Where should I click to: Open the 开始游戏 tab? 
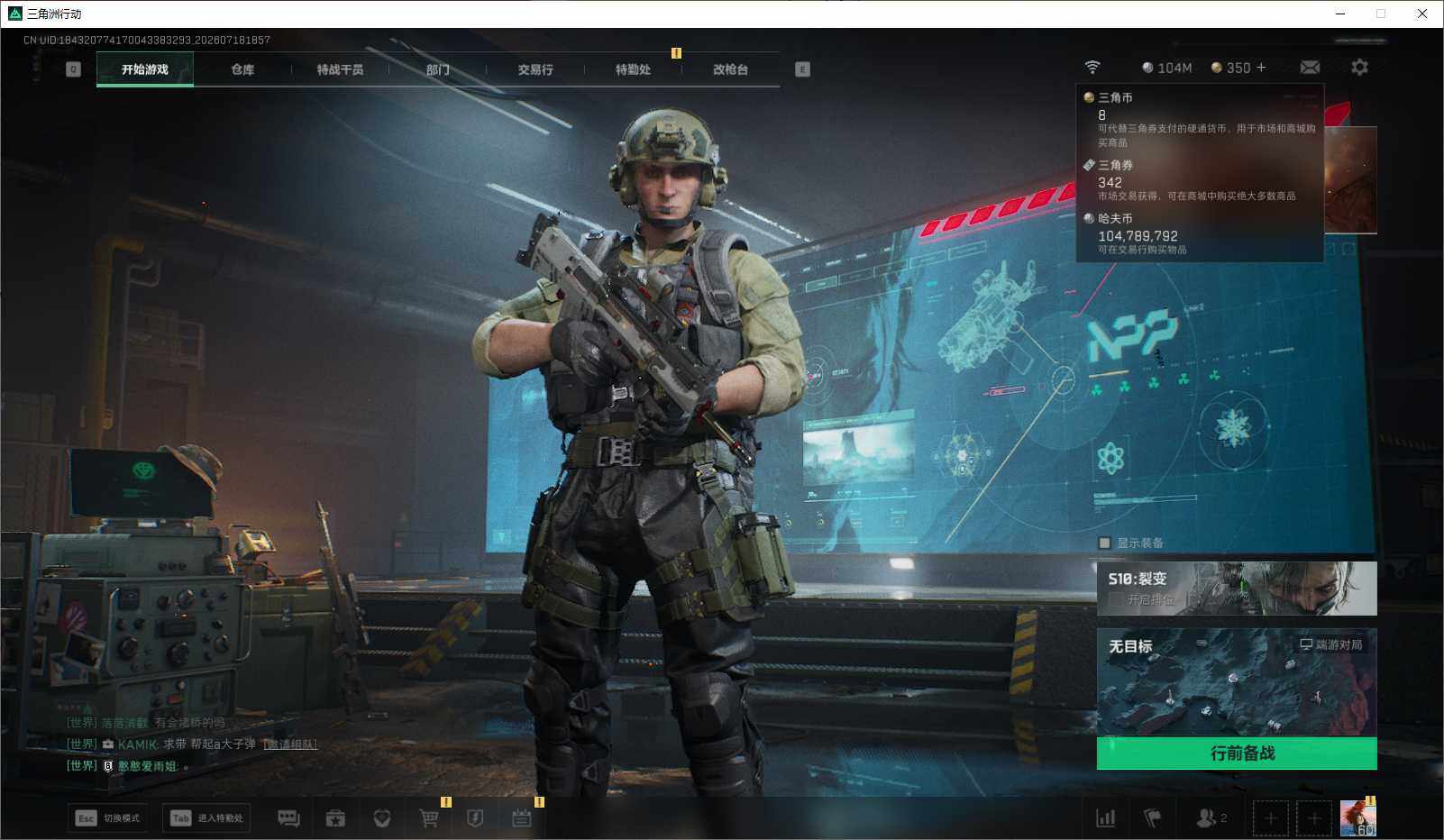click(145, 69)
